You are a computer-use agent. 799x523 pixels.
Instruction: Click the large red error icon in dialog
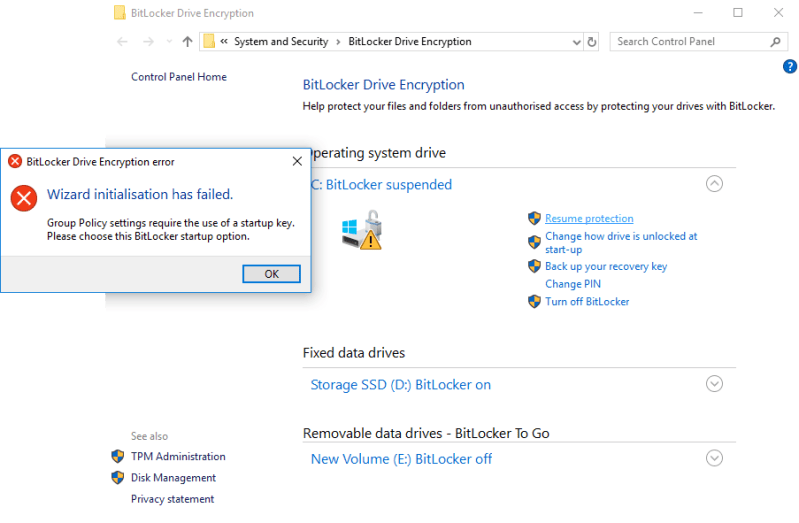[x=24, y=198]
